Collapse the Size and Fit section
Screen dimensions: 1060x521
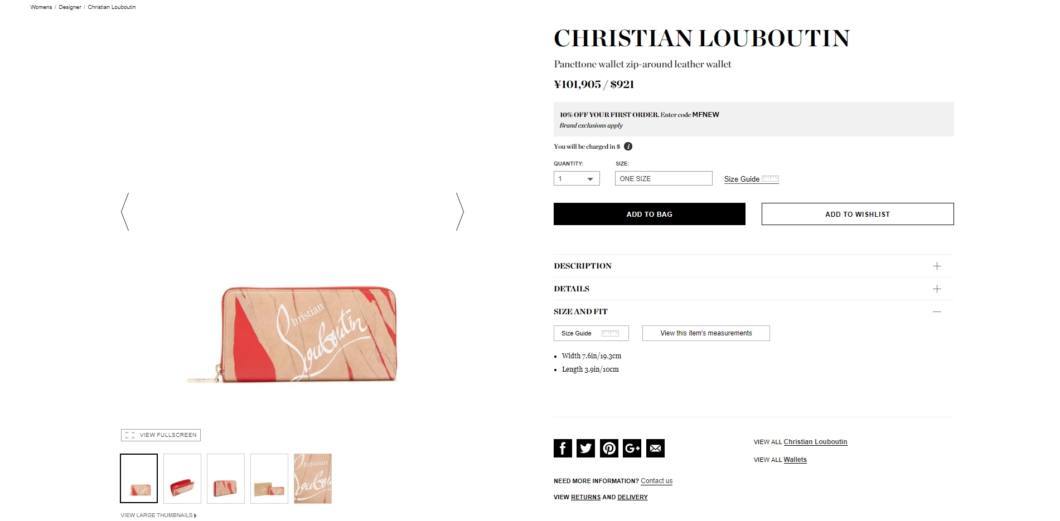tap(753, 312)
